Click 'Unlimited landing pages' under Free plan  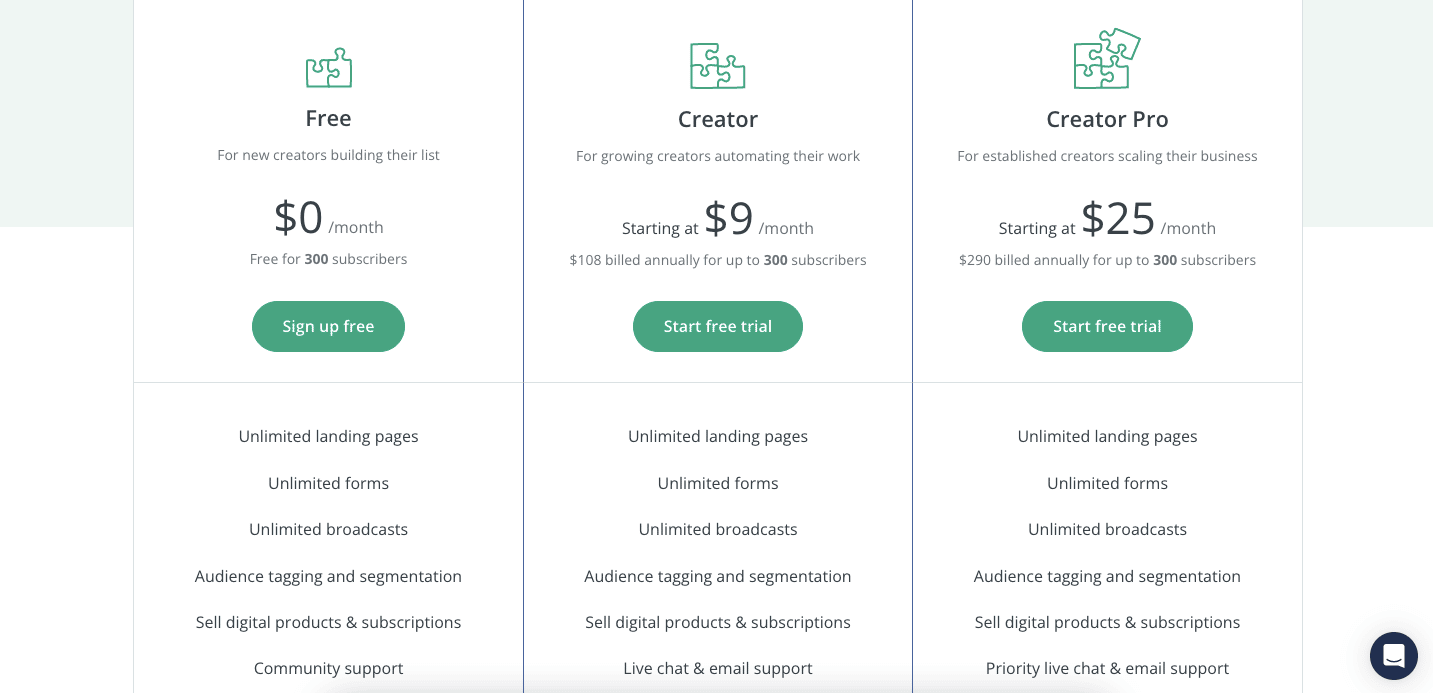click(328, 436)
